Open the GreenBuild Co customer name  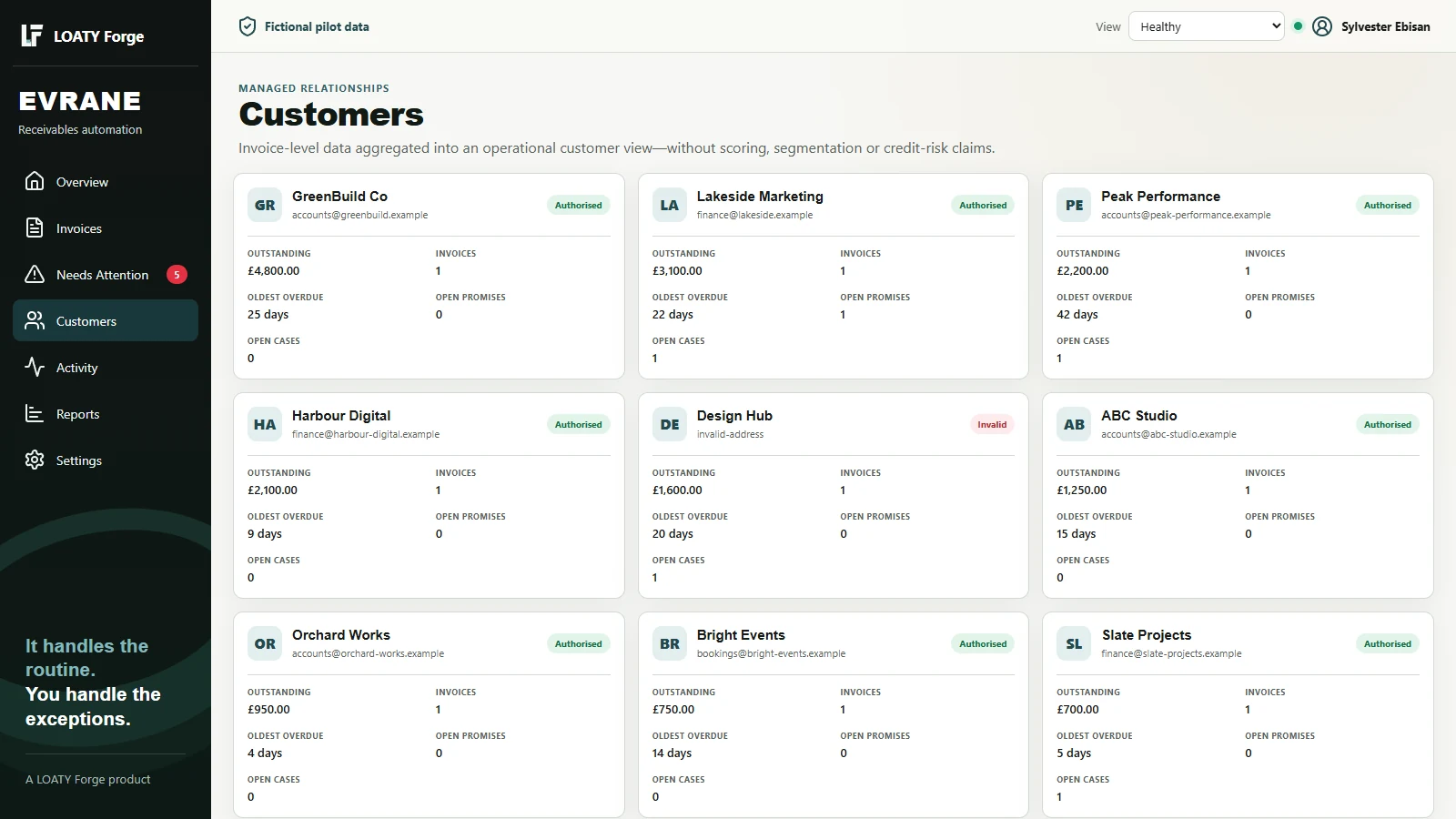click(x=339, y=196)
